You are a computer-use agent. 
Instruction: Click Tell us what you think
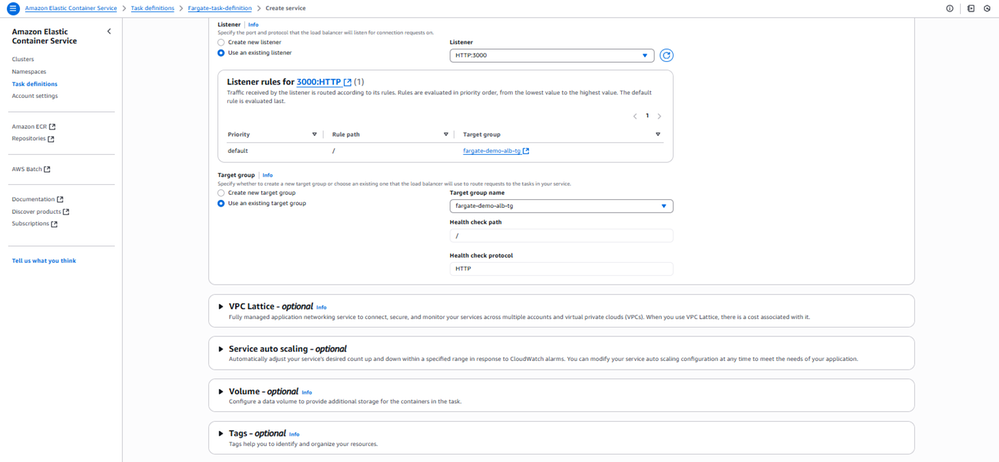pos(44,261)
